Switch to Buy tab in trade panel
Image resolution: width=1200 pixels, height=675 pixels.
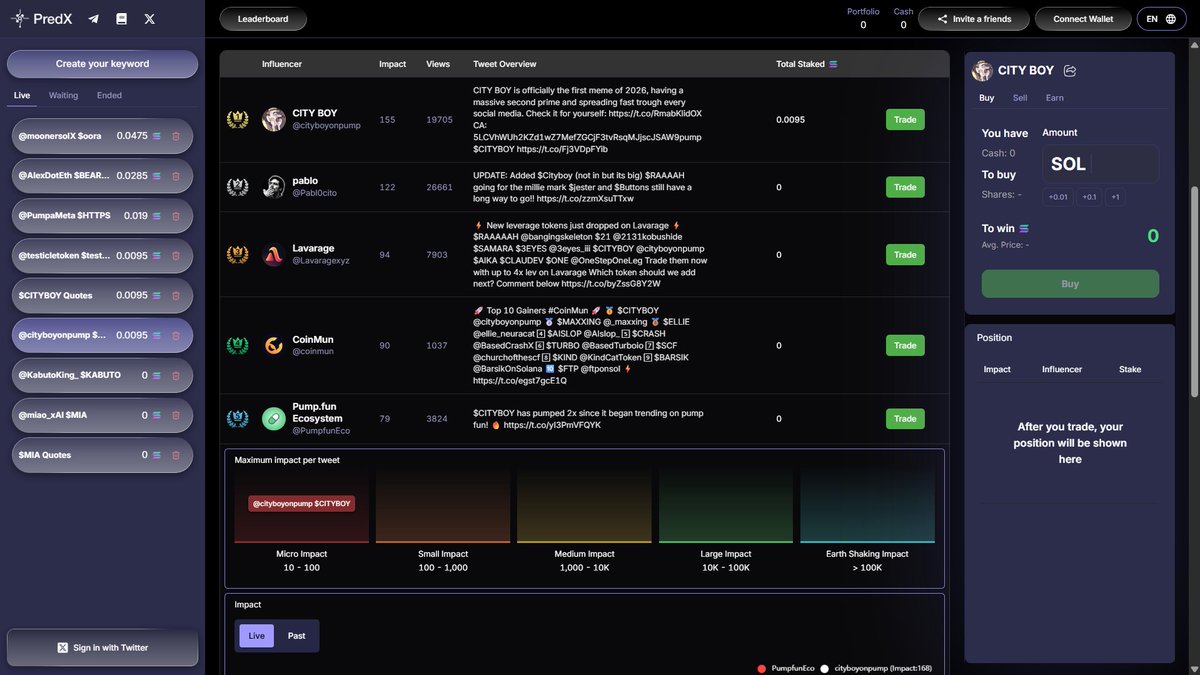(987, 98)
